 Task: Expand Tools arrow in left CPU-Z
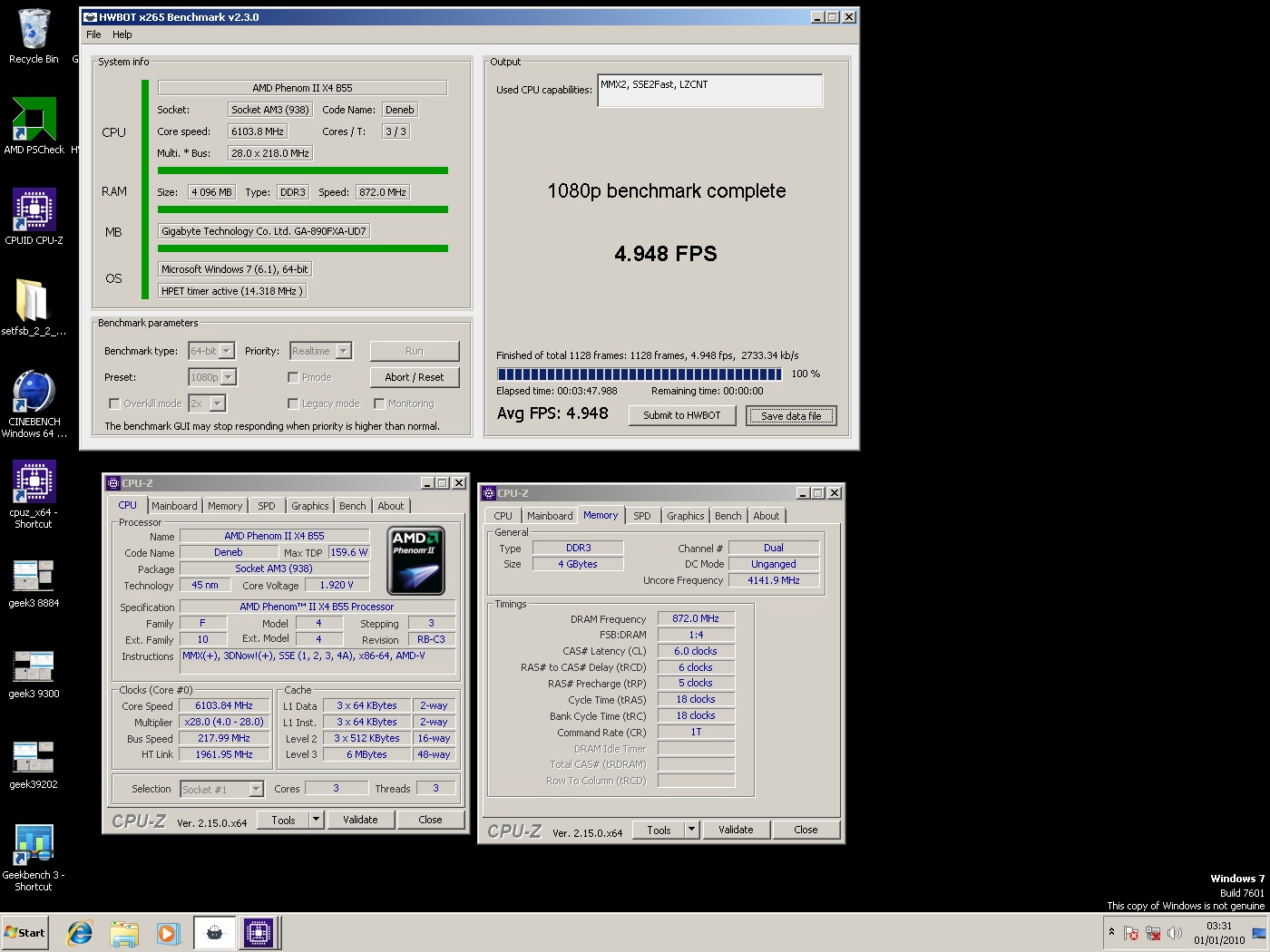[317, 820]
